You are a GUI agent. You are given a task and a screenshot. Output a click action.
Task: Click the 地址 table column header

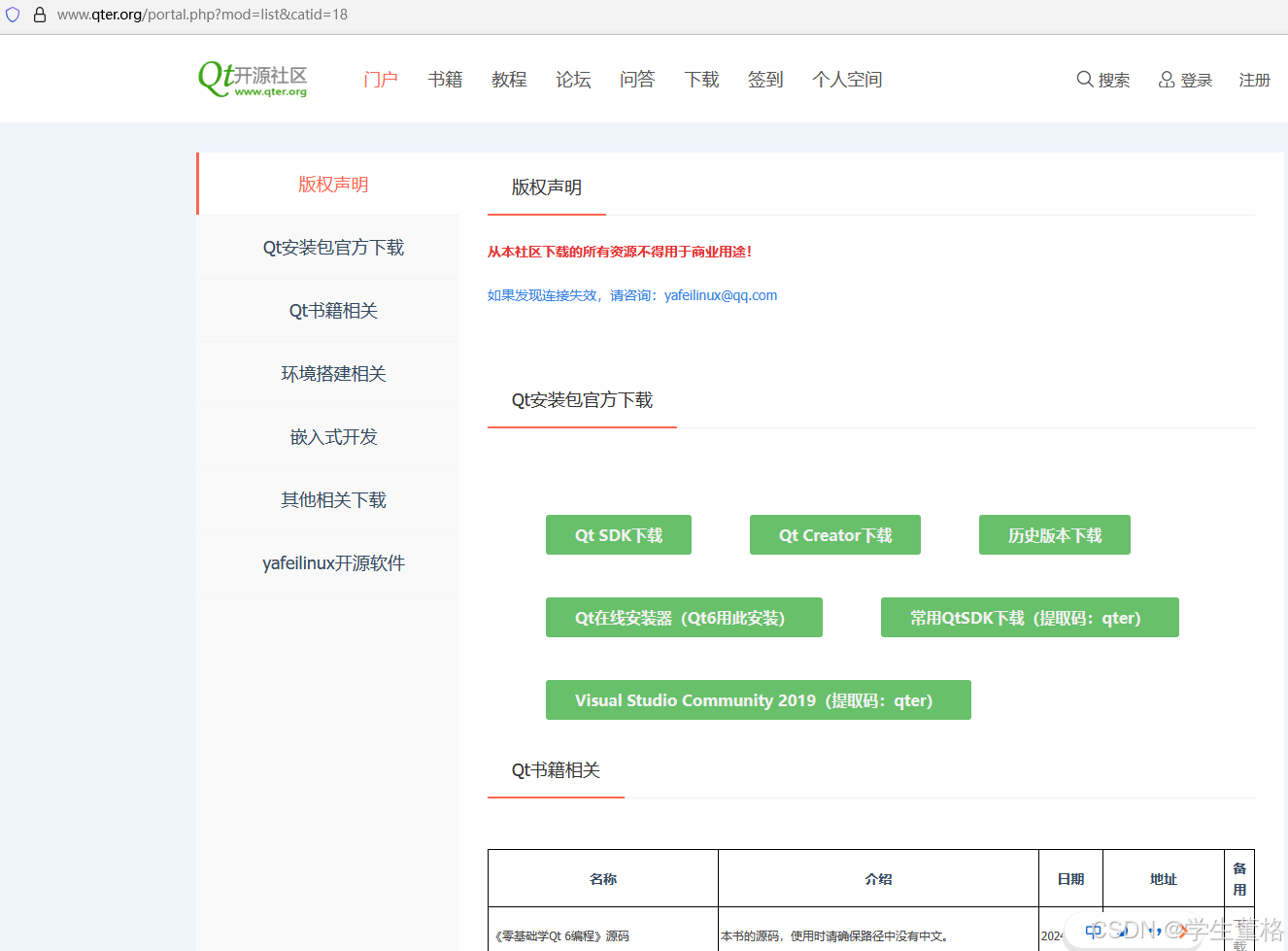[x=1164, y=879]
